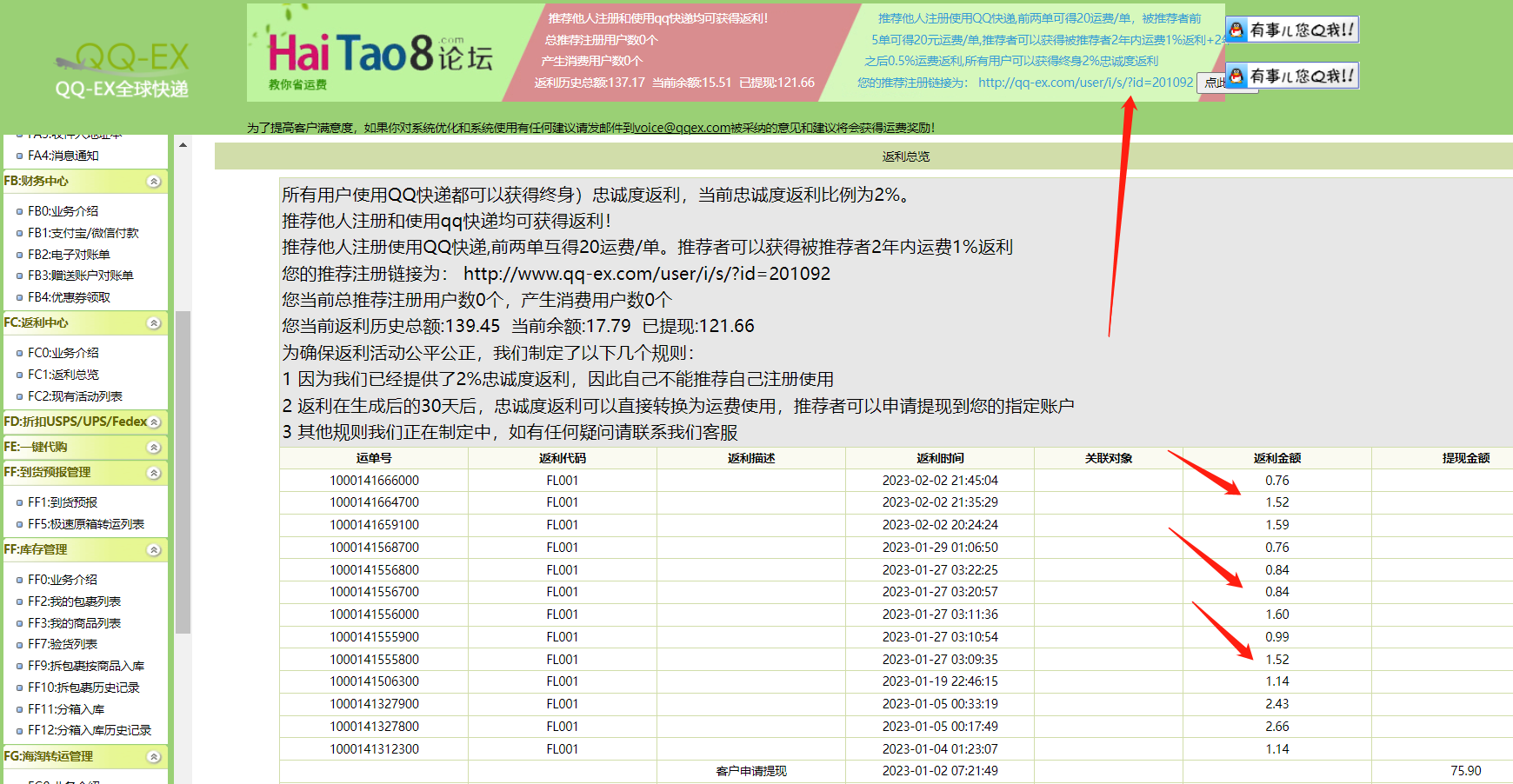This screenshot has height=784, width=1513.
Task: Collapse the FC:返利中心 sidebar section
Action: click(155, 322)
